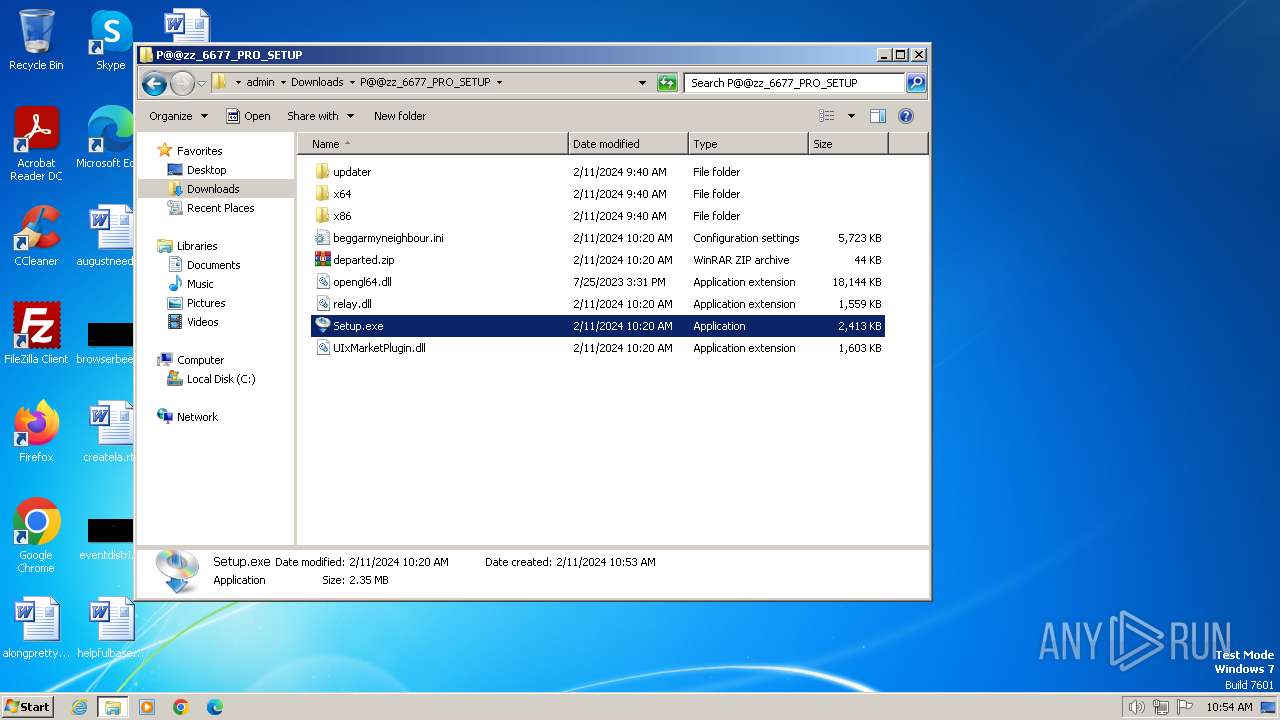Click the New folder button
Image resolution: width=1280 pixels, height=720 pixels.
[400, 116]
